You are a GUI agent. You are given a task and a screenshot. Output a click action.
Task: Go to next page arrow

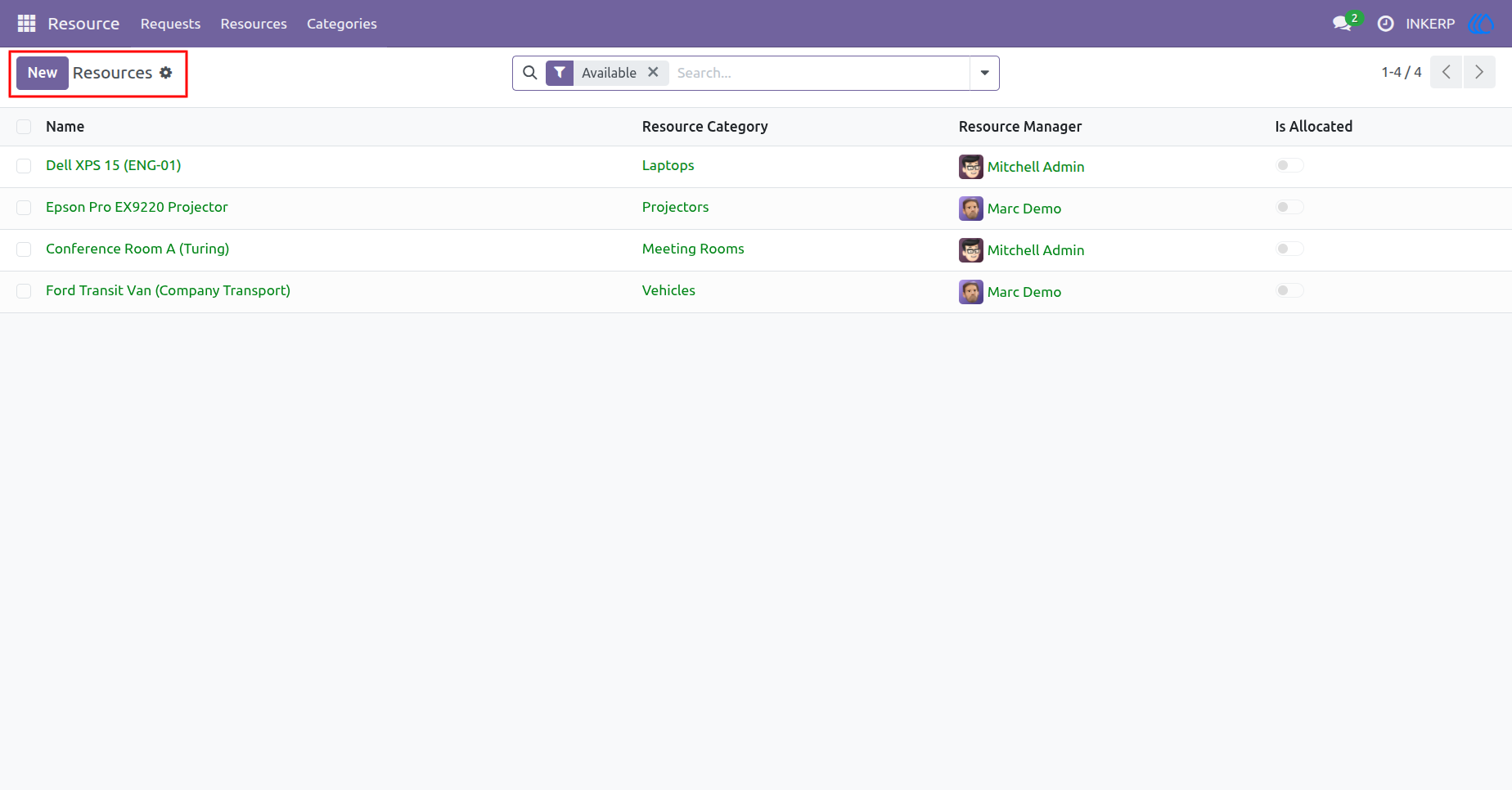point(1479,72)
